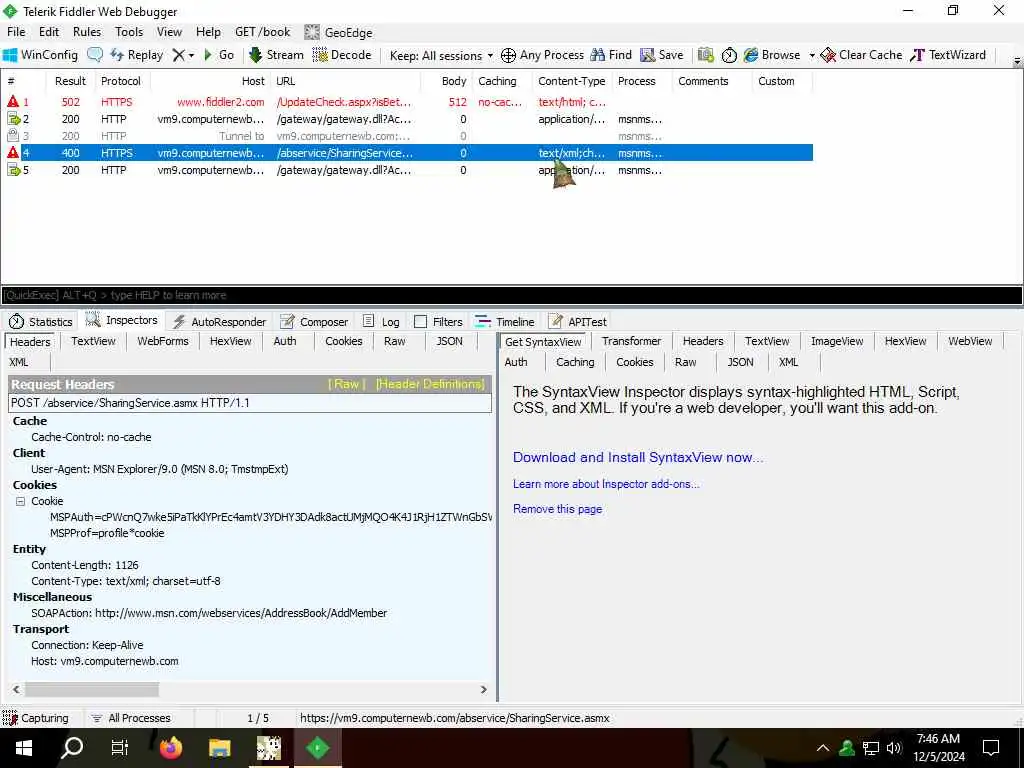Screen dimensions: 1024x768
Task: Open response Caching tab
Action: (575, 362)
